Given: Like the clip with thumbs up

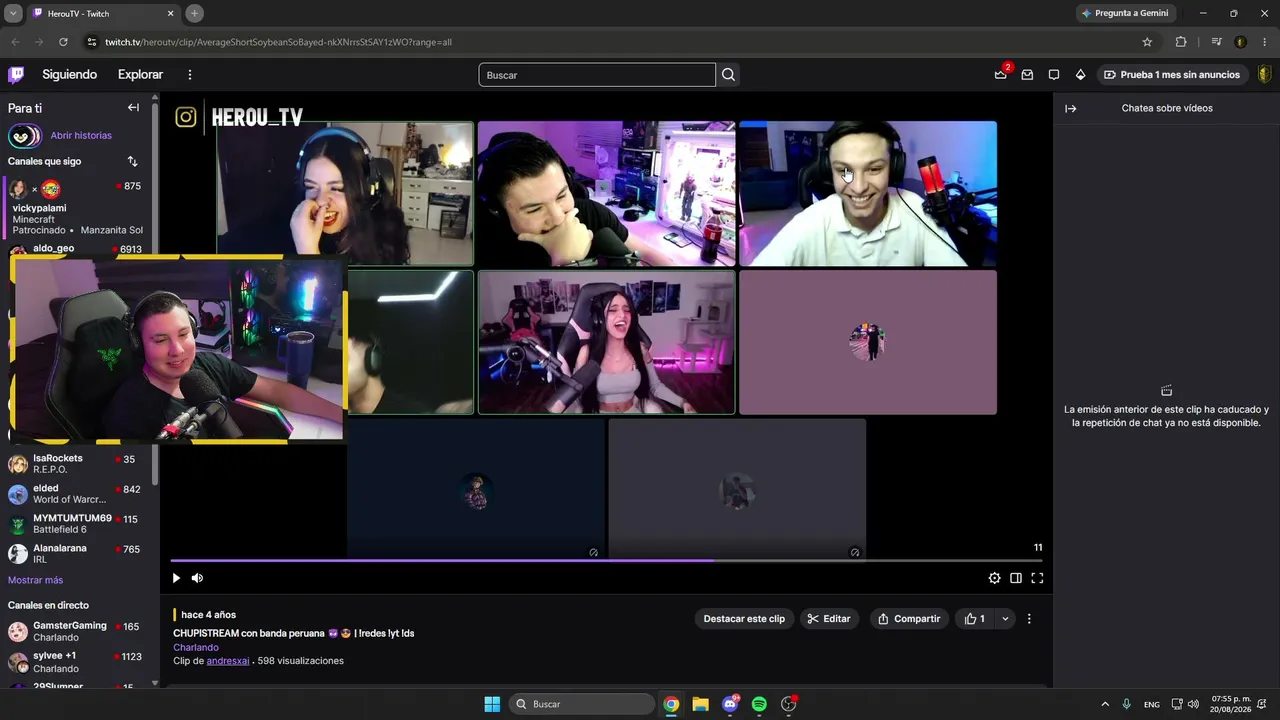Looking at the screenshot, I should click(x=974, y=619).
